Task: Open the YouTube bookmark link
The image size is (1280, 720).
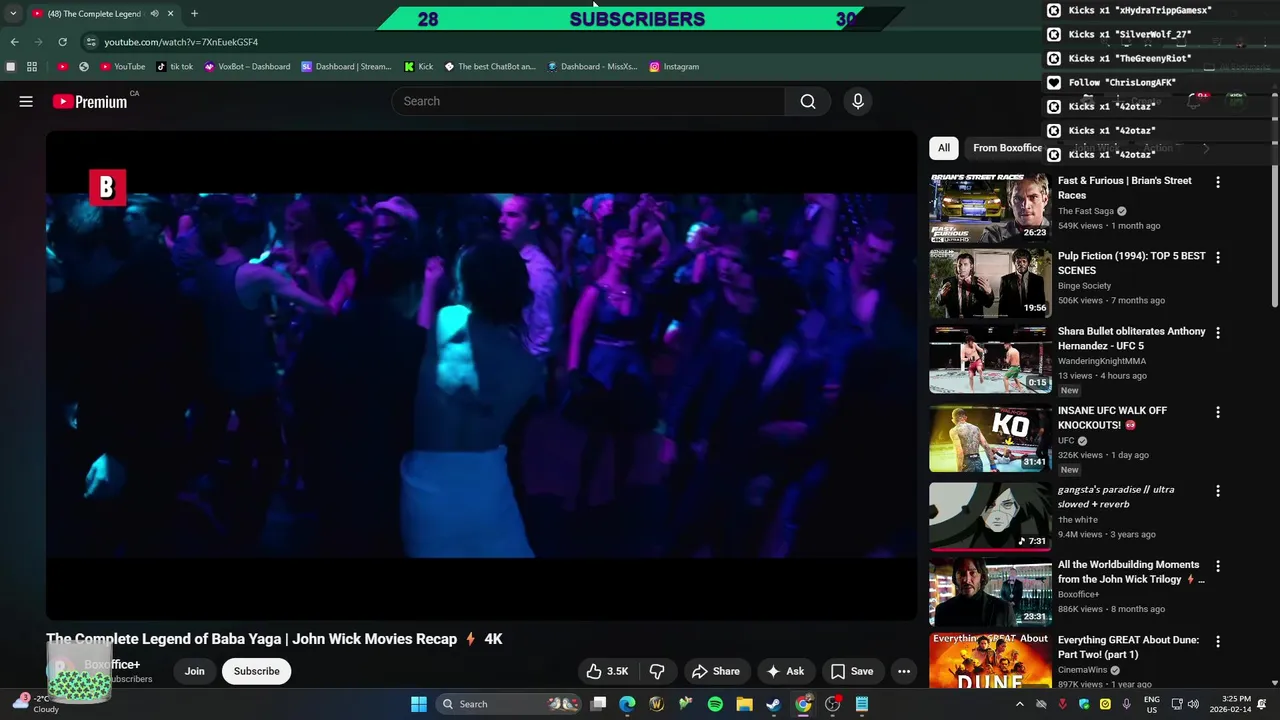Action: (x=122, y=67)
